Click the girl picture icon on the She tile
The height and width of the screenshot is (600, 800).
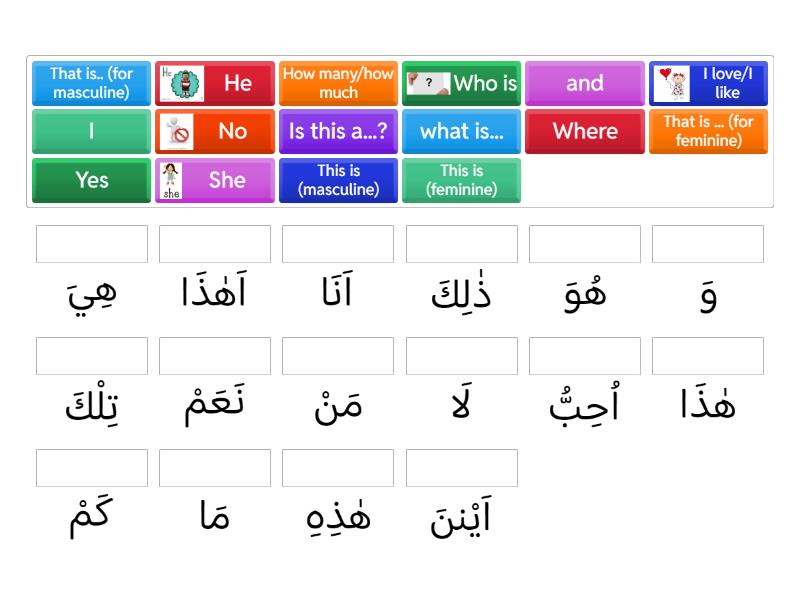pyautogui.click(x=173, y=180)
